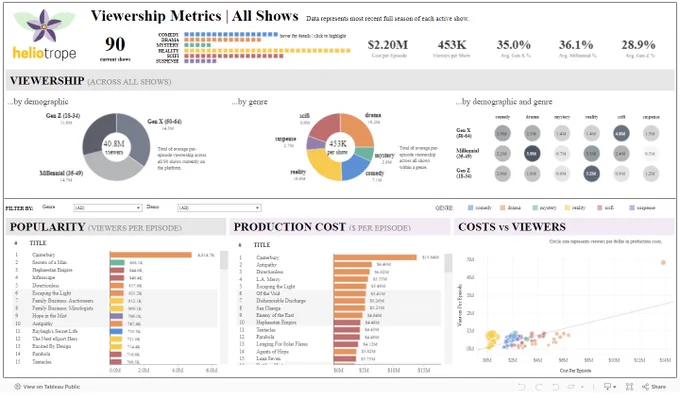Click Rayleigh's Secret Life blue bar

[116, 331]
